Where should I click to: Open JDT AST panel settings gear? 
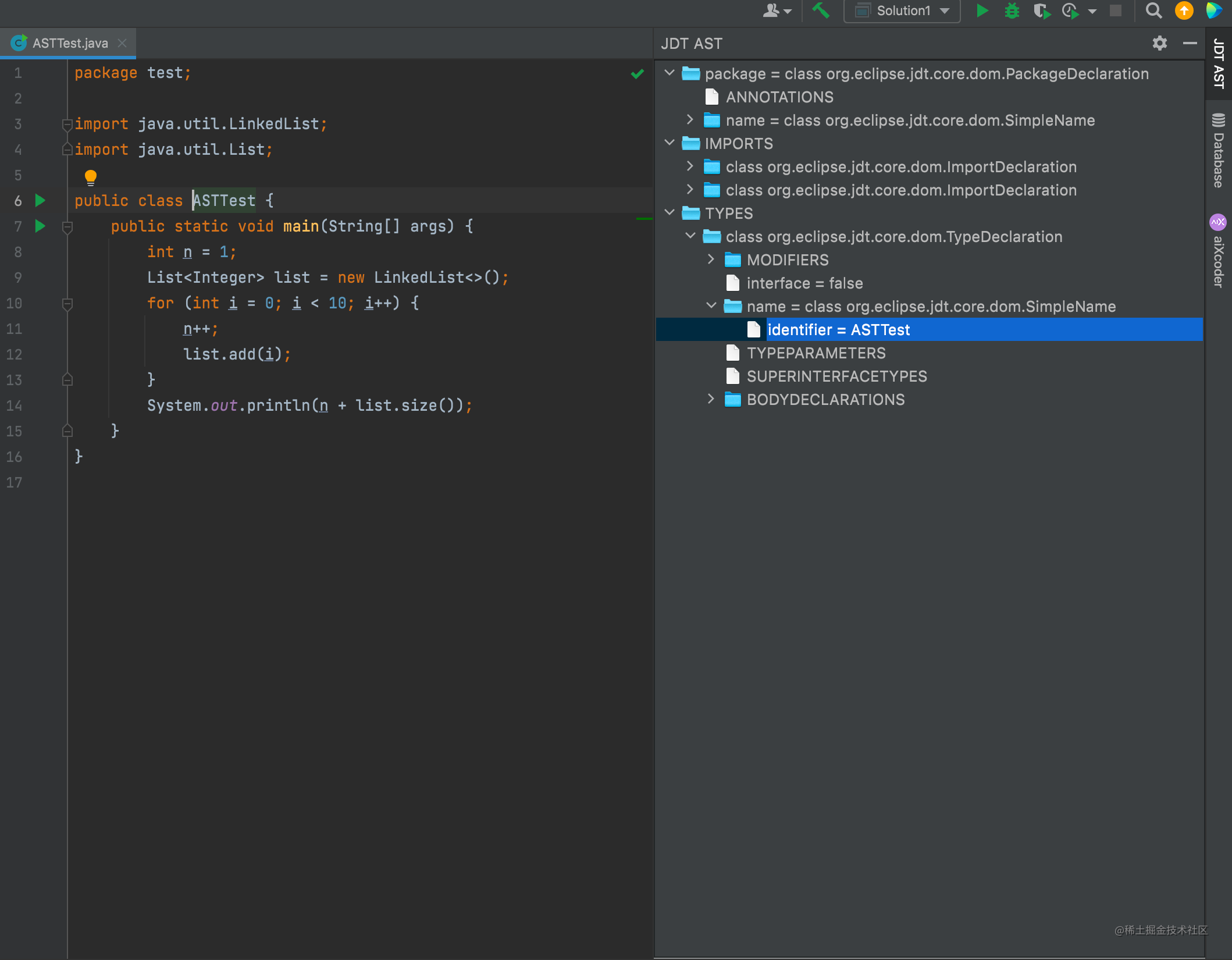tap(1159, 43)
